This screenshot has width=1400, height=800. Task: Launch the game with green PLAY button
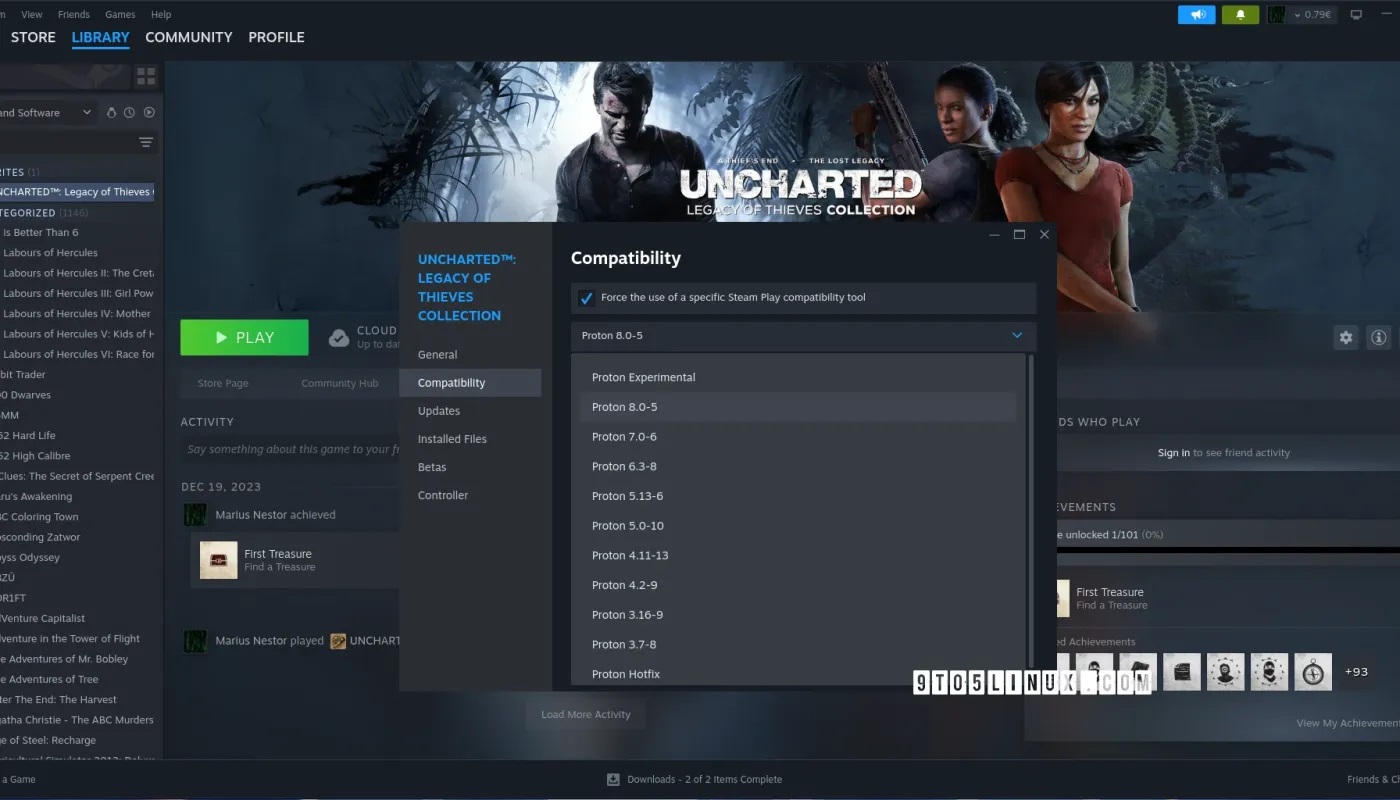pos(244,338)
